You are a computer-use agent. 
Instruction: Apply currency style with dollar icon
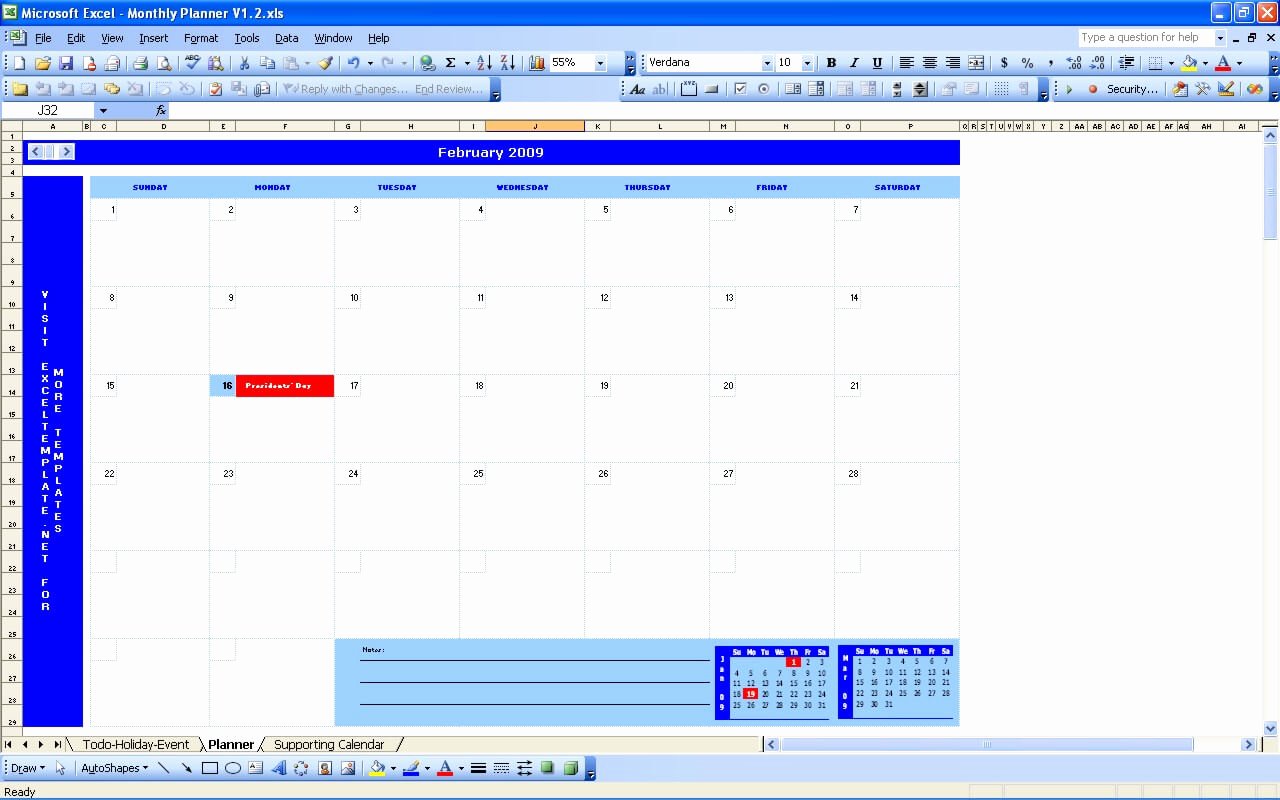pos(1004,63)
